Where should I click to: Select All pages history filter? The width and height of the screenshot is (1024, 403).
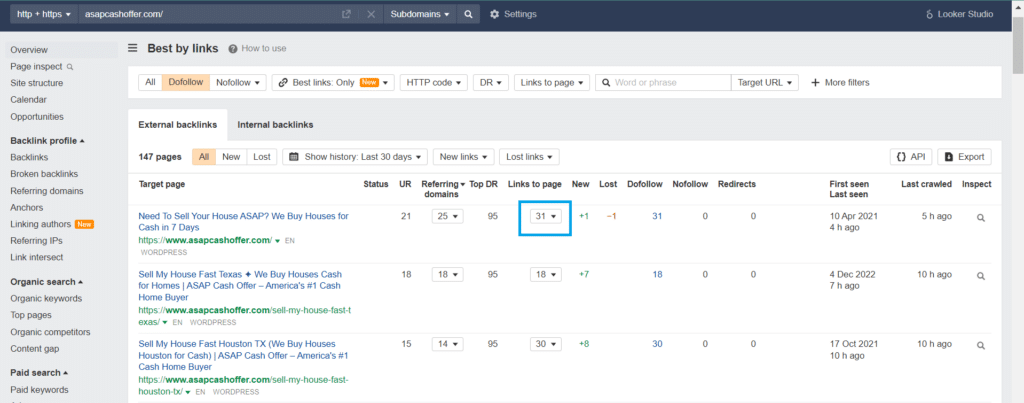(x=204, y=157)
